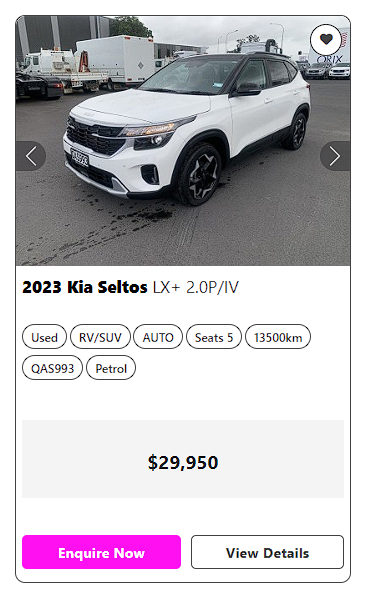365x592 pixels.
Task: Click the $29,950 price
Action: (x=183, y=462)
